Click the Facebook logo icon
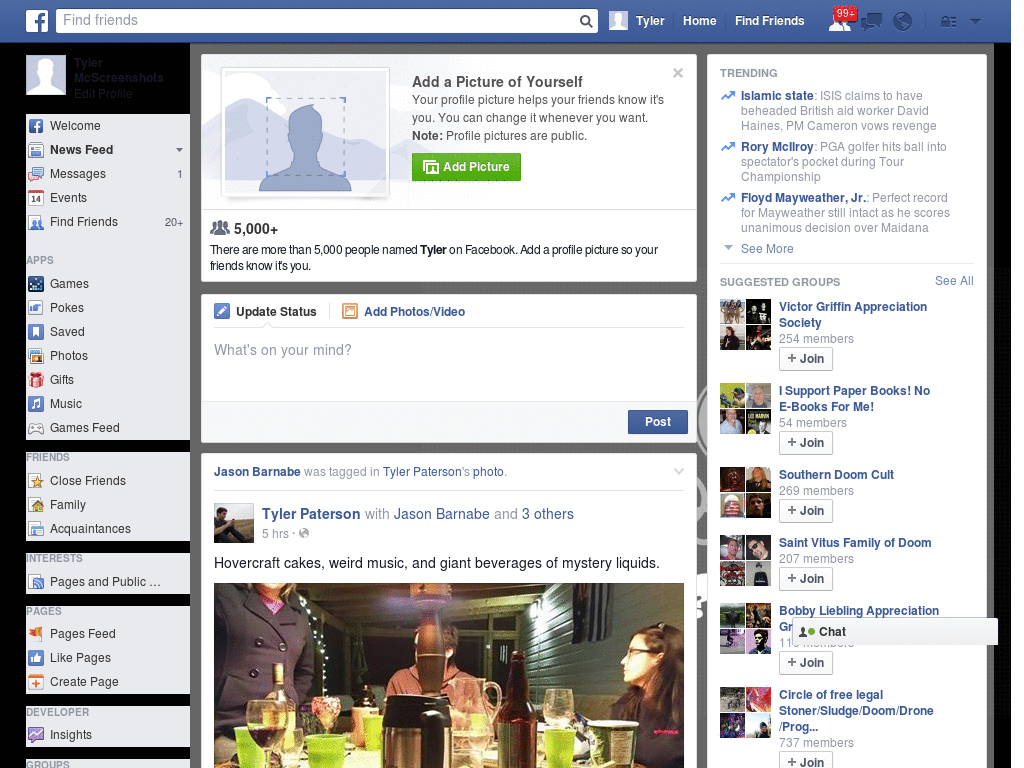The image size is (1024, 768). coord(37,21)
